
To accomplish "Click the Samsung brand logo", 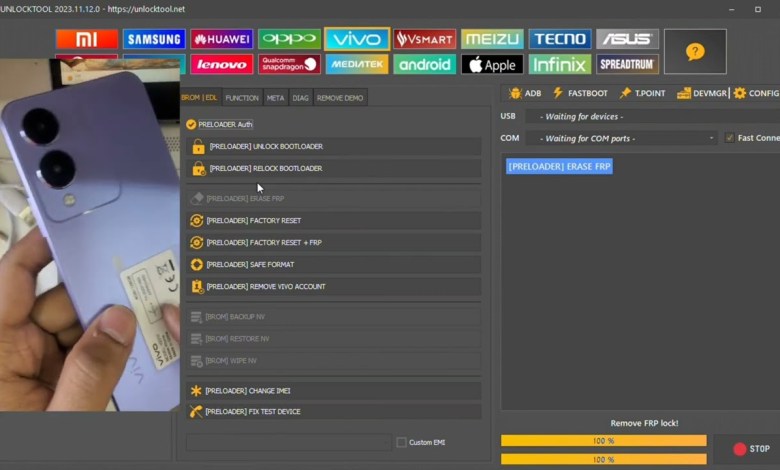I will 154,39.
